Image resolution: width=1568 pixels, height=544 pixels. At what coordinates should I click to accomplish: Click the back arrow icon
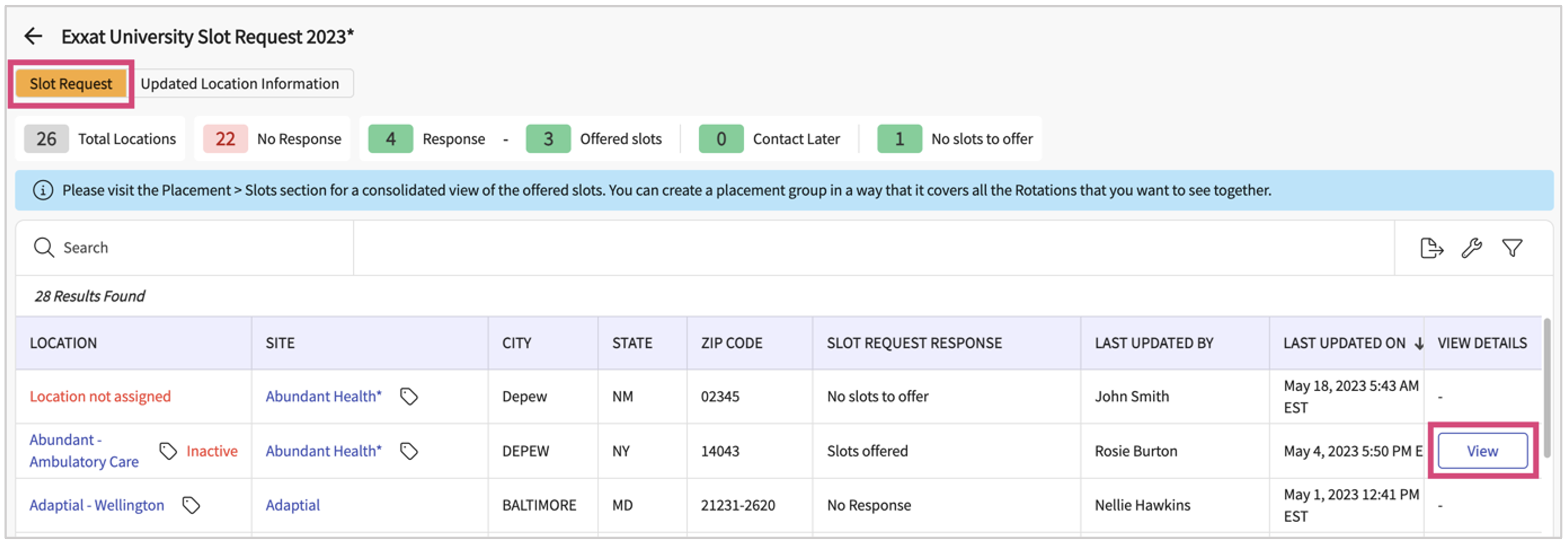33,37
